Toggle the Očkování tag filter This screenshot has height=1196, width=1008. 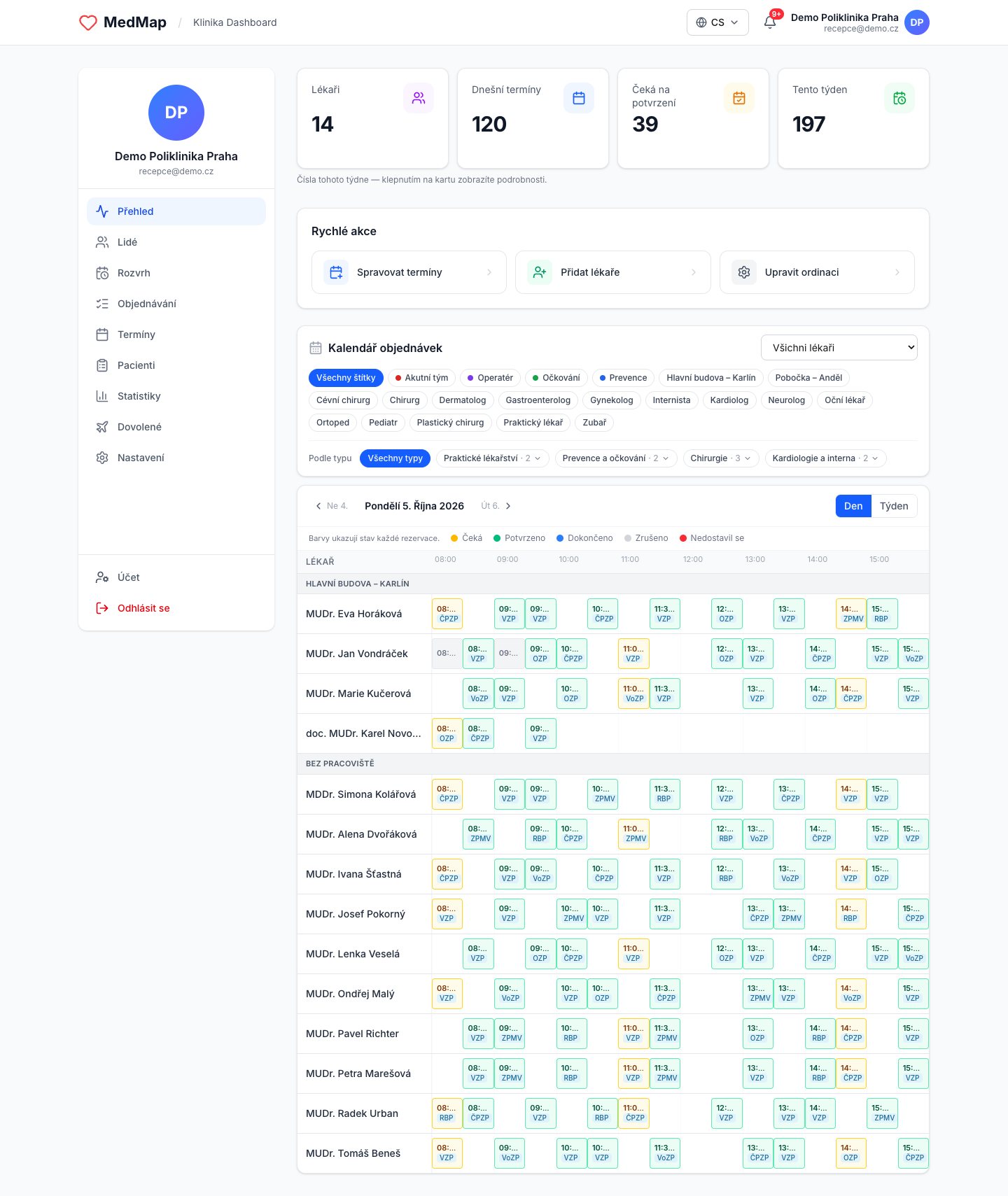pyautogui.click(x=556, y=378)
